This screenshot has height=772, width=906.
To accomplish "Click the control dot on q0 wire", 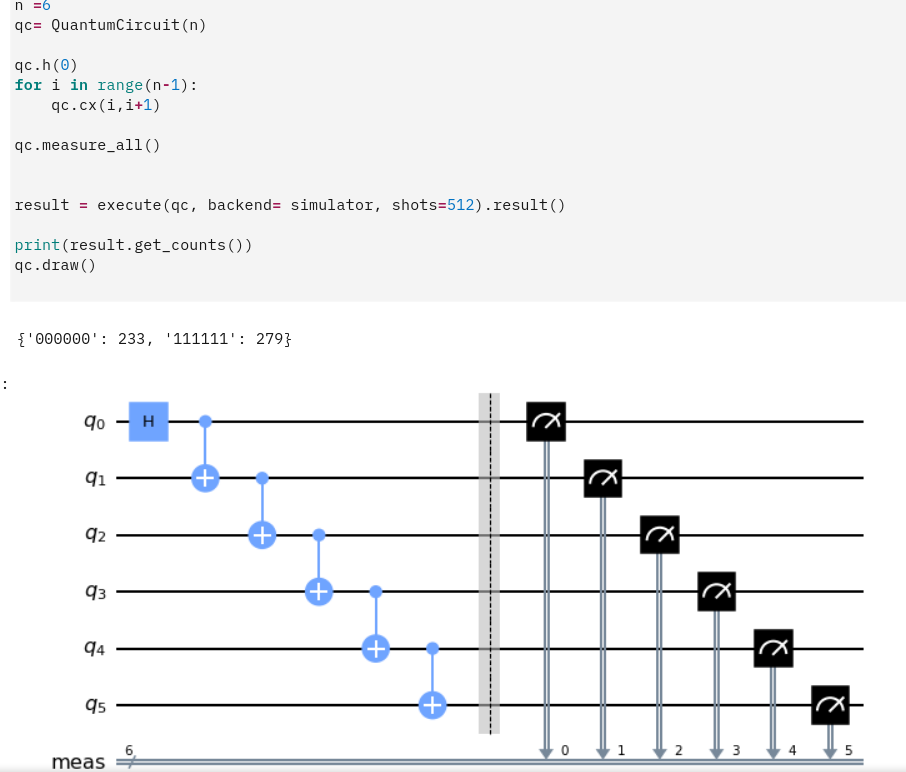I will tap(205, 421).
